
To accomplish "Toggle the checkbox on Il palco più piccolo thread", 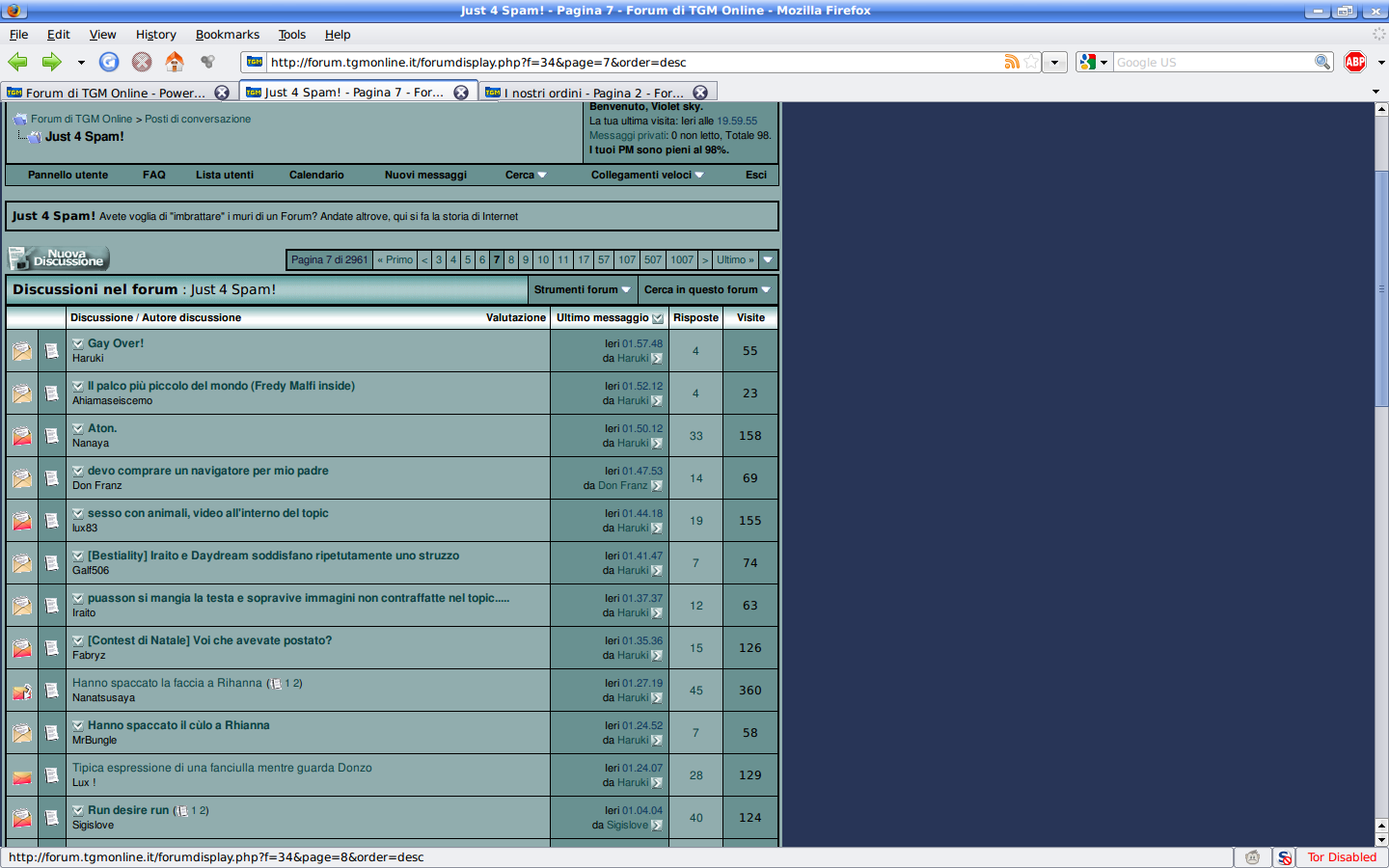I will tap(78, 386).
